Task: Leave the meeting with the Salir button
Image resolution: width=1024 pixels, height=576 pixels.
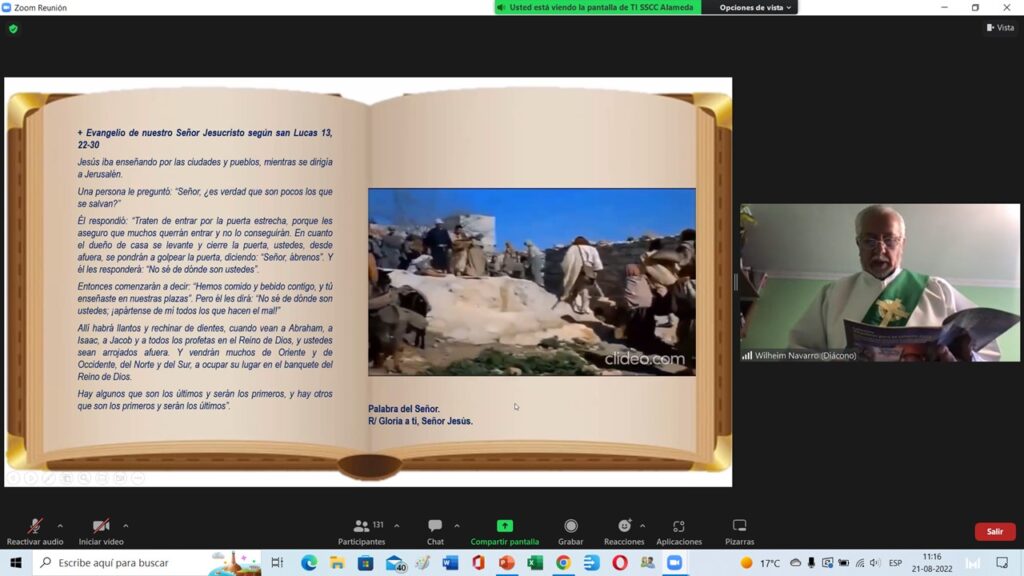Action: click(995, 532)
